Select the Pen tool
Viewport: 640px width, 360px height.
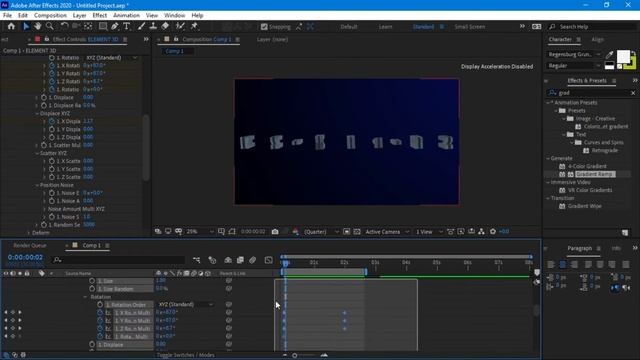[x=115, y=27]
